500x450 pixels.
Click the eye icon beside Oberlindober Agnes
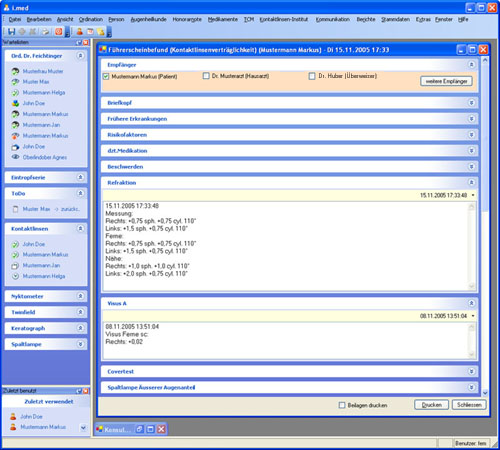[15, 157]
